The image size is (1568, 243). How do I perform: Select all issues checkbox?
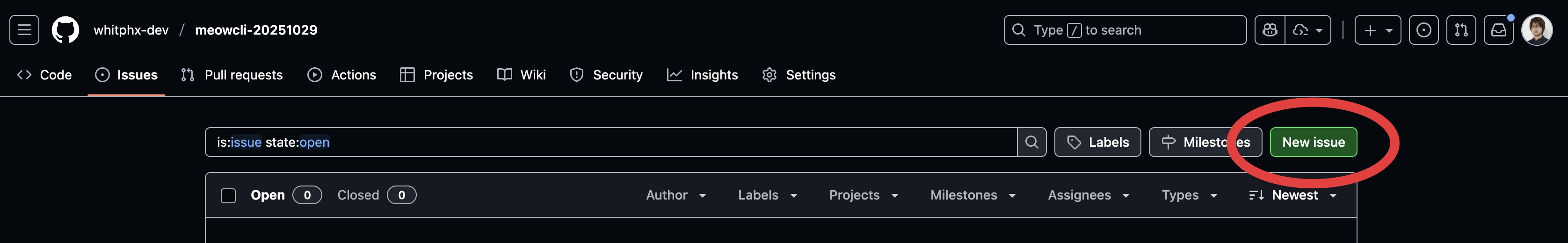coord(228,196)
